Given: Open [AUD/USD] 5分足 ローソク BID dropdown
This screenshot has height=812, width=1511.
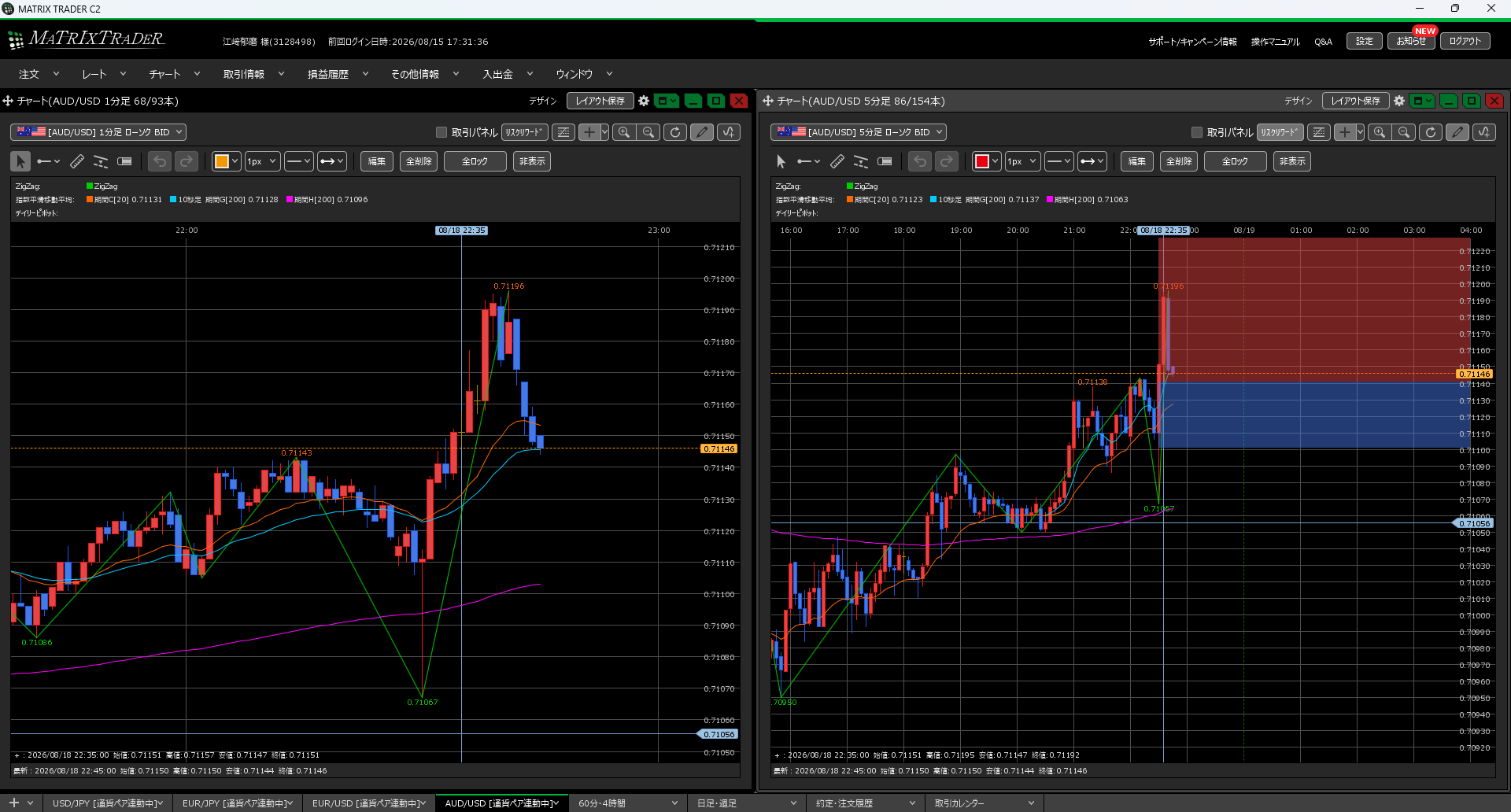Looking at the screenshot, I should [x=859, y=132].
